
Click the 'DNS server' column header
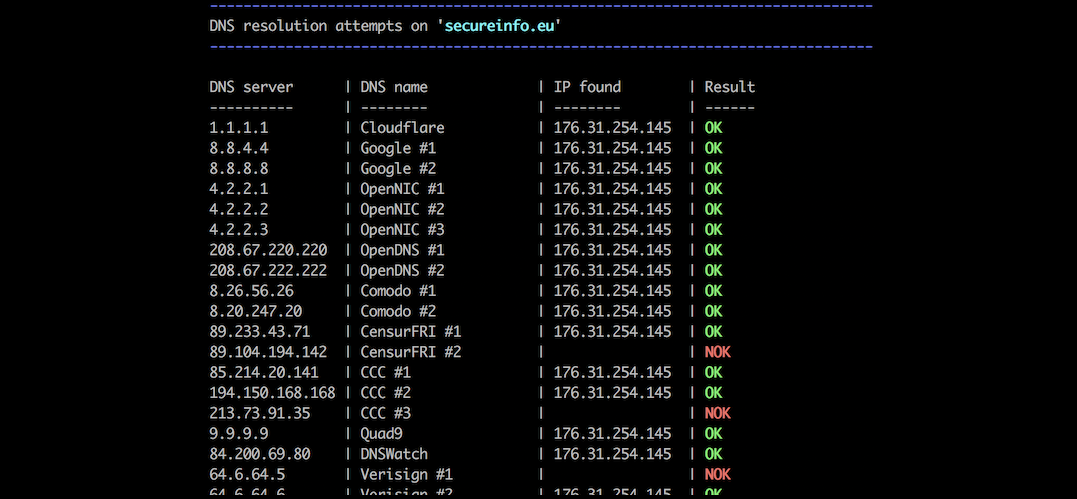click(x=251, y=87)
